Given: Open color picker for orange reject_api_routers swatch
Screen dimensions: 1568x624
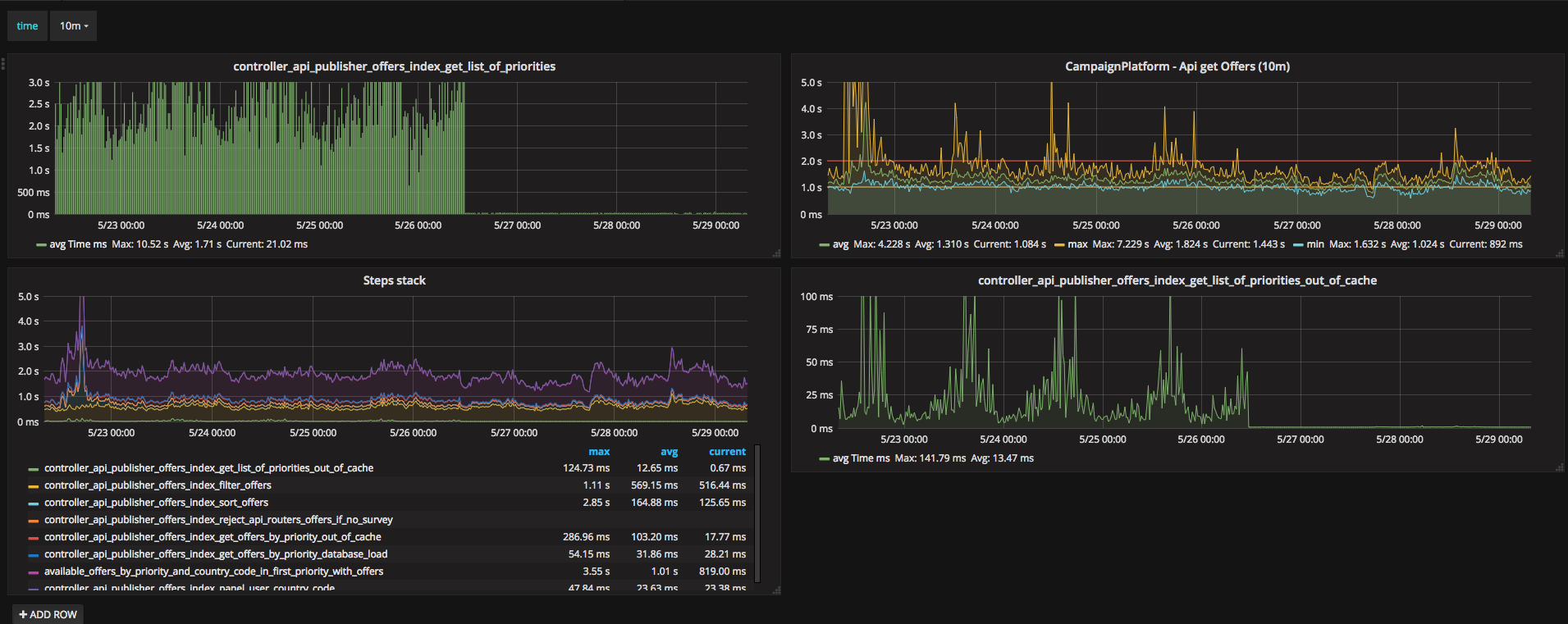Looking at the screenshot, I should (34, 521).
